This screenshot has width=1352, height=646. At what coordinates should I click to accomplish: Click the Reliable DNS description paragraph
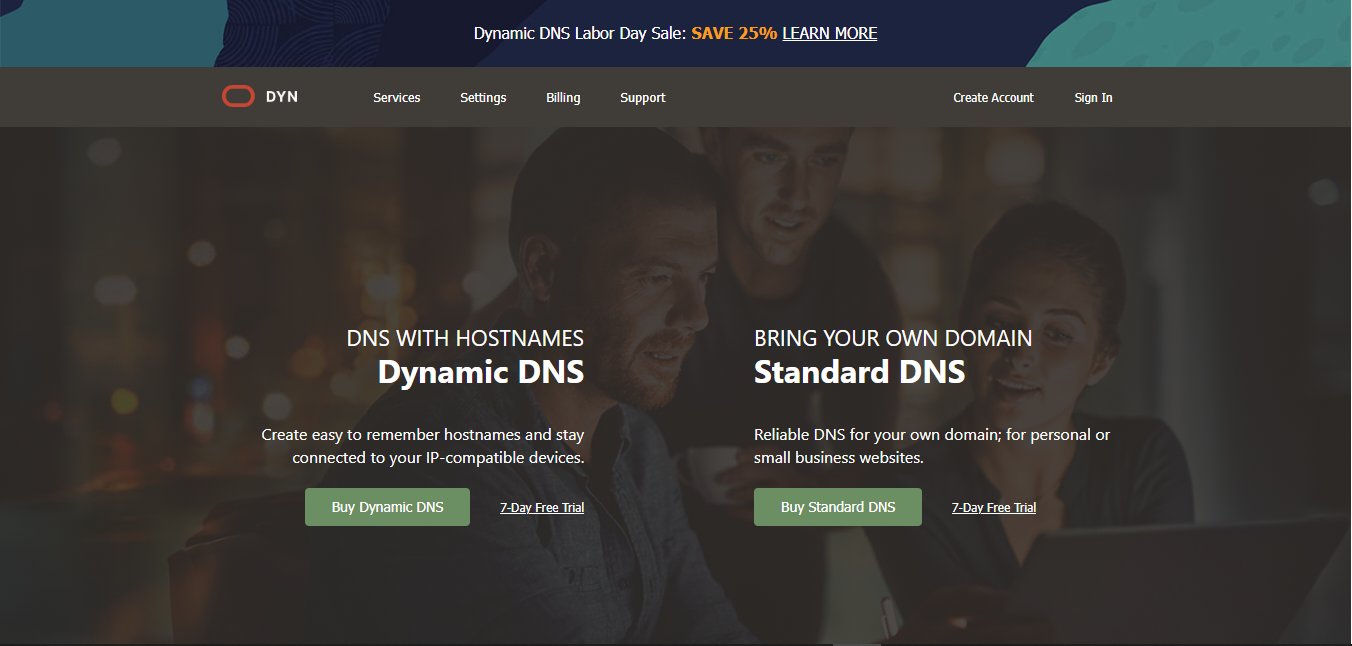point(931,446)
